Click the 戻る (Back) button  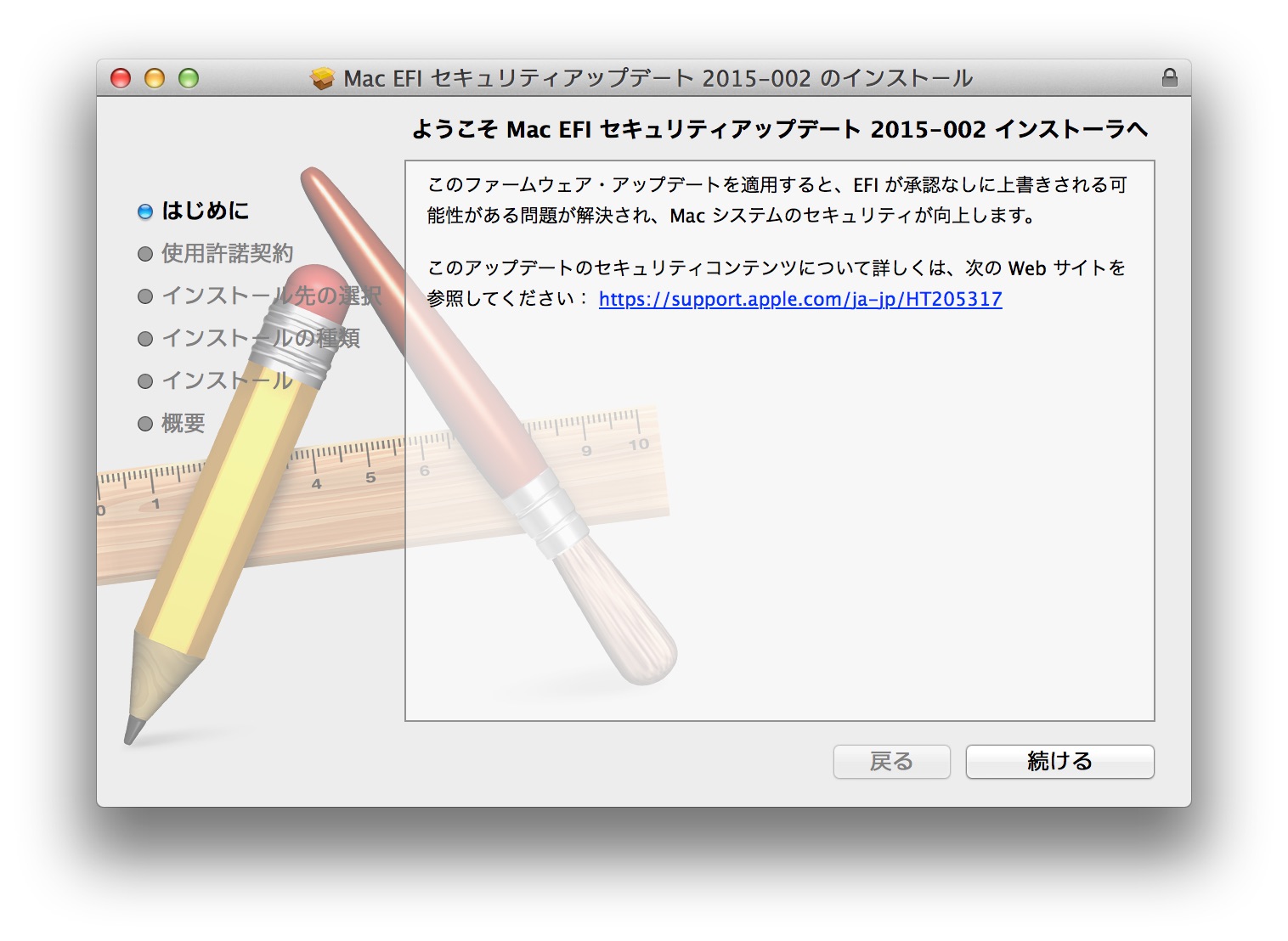[891, 762]
